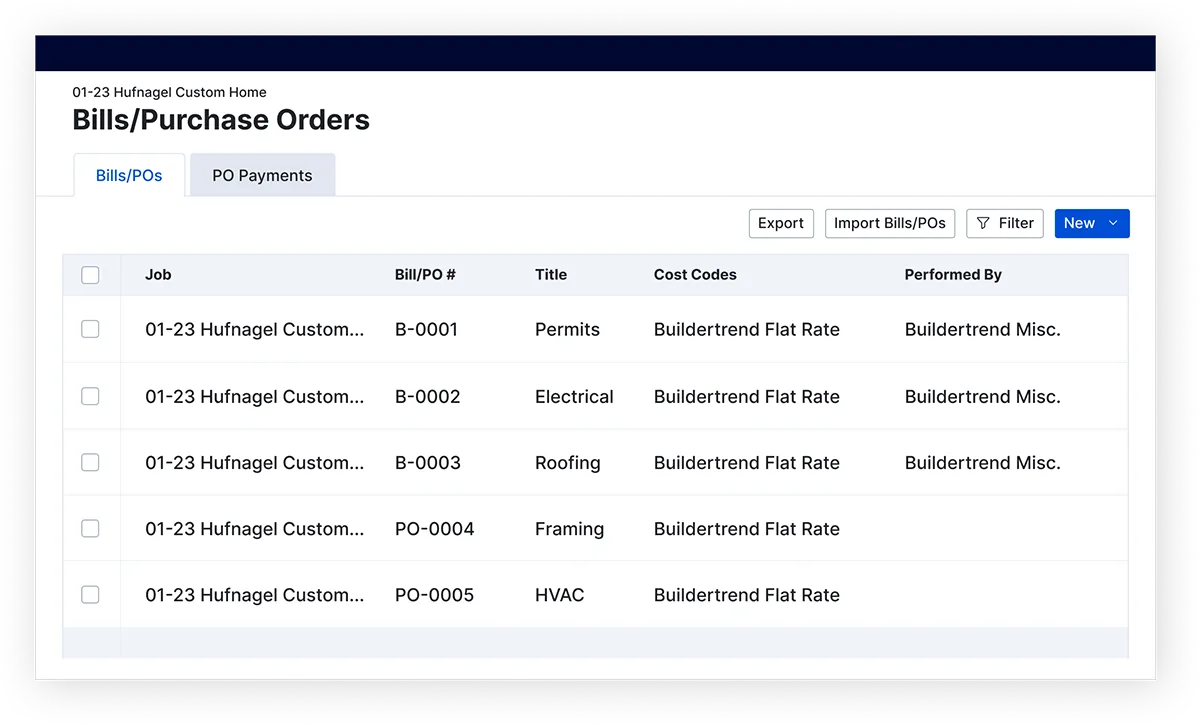Toggle the select-all checkbox in table header
1200x724 pixels.
pyautogui.click(x=90, y=275)
